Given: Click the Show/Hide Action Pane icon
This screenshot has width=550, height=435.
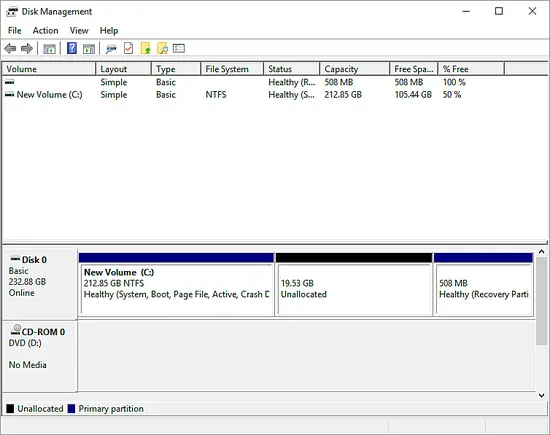Looking at the screenshot, I should 89,49.
